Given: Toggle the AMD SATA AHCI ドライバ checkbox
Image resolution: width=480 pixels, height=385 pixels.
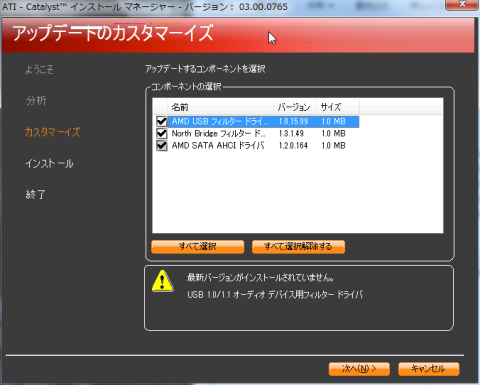Looking at the screenshot, I should click(x=162, y=146).
